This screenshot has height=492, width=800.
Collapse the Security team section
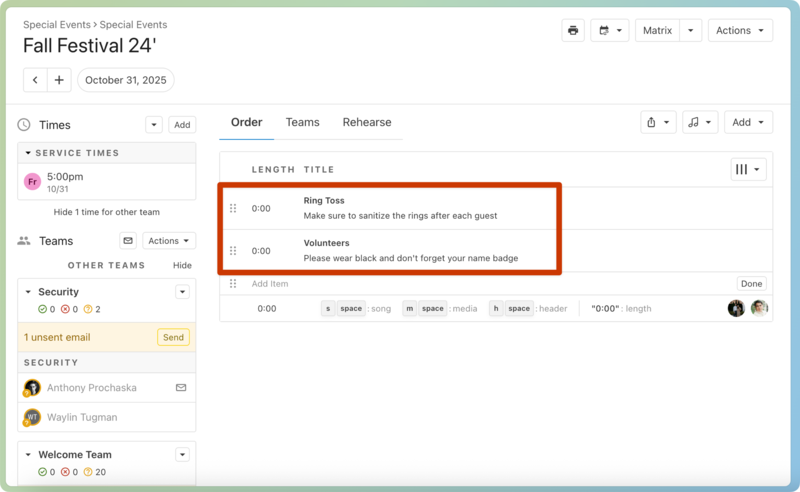(x=27, y=292)
